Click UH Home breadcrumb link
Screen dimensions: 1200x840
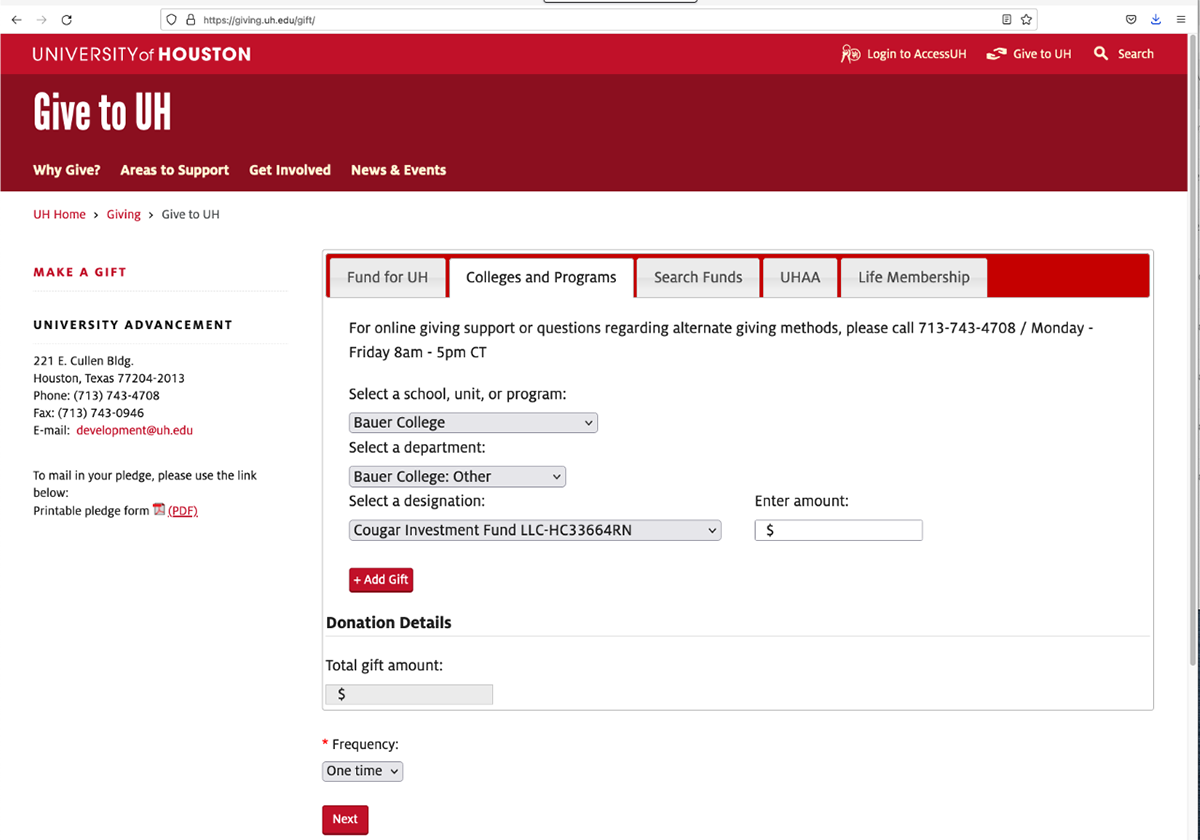point(59,214)
